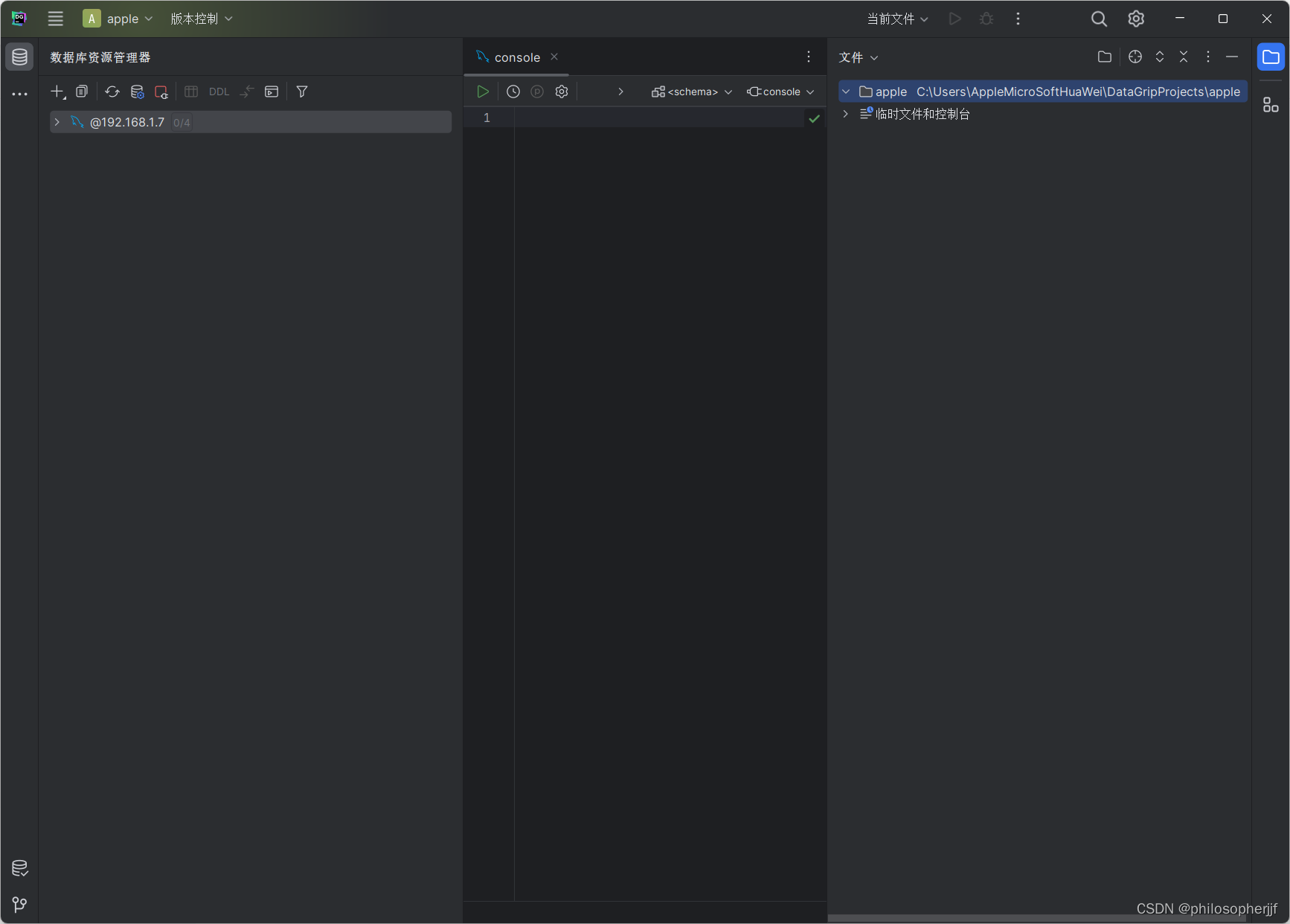1290x924 pixels.
Task: Open the 版本控制 menu
Action: coord(202,19)
